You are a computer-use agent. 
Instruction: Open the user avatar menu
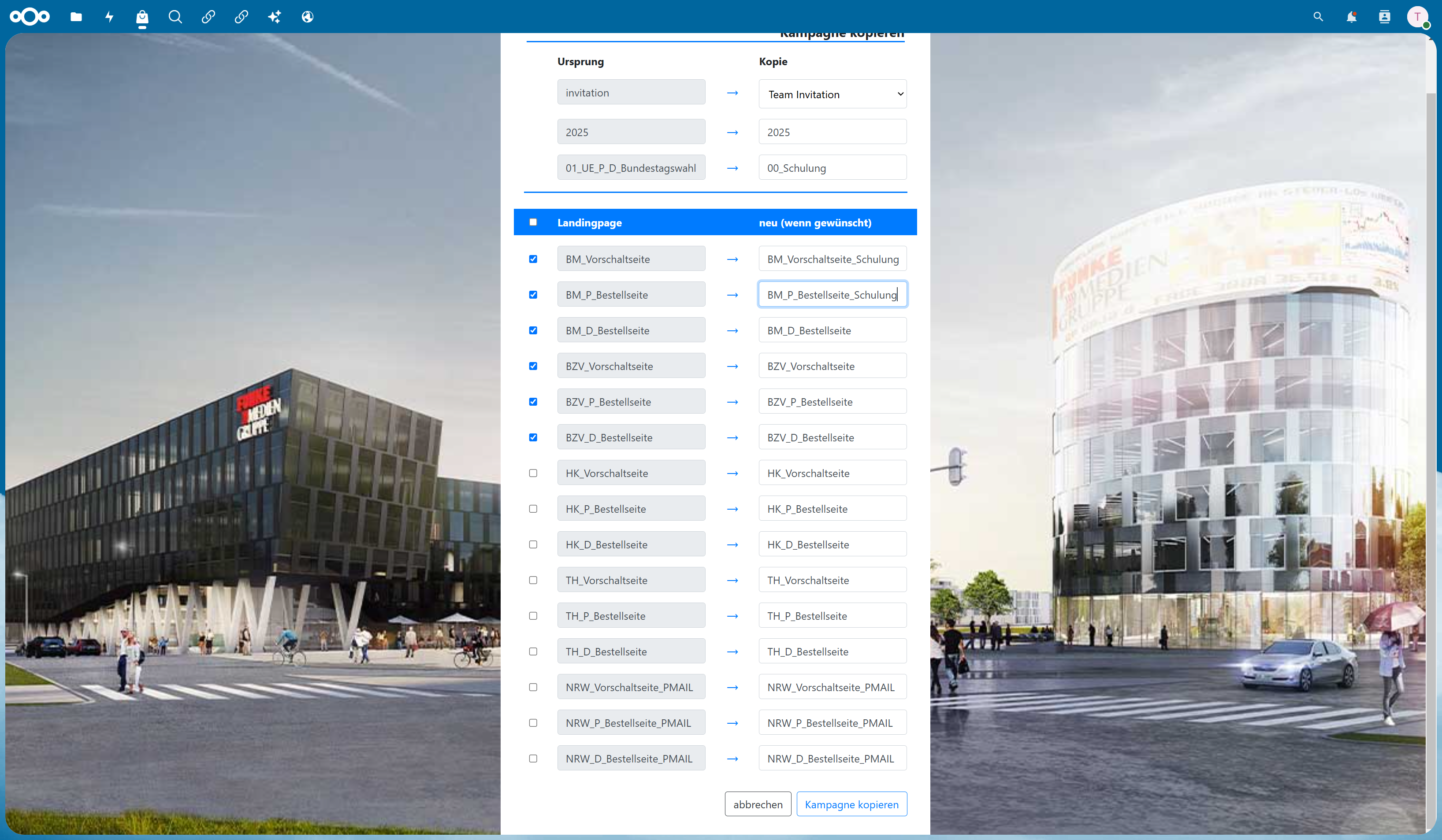(1417, 17)
